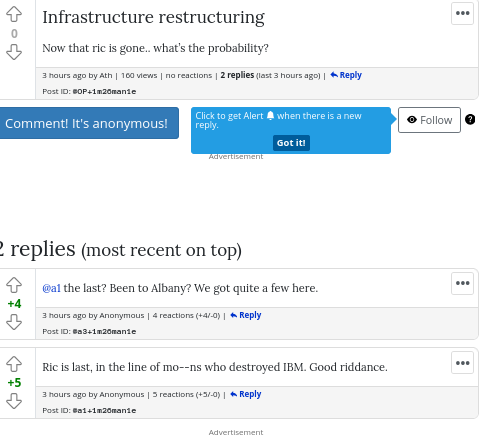The image size is (501, 448).
Task: Click the '5 reactions (+5/-0)' text
Action: [186, 395]
